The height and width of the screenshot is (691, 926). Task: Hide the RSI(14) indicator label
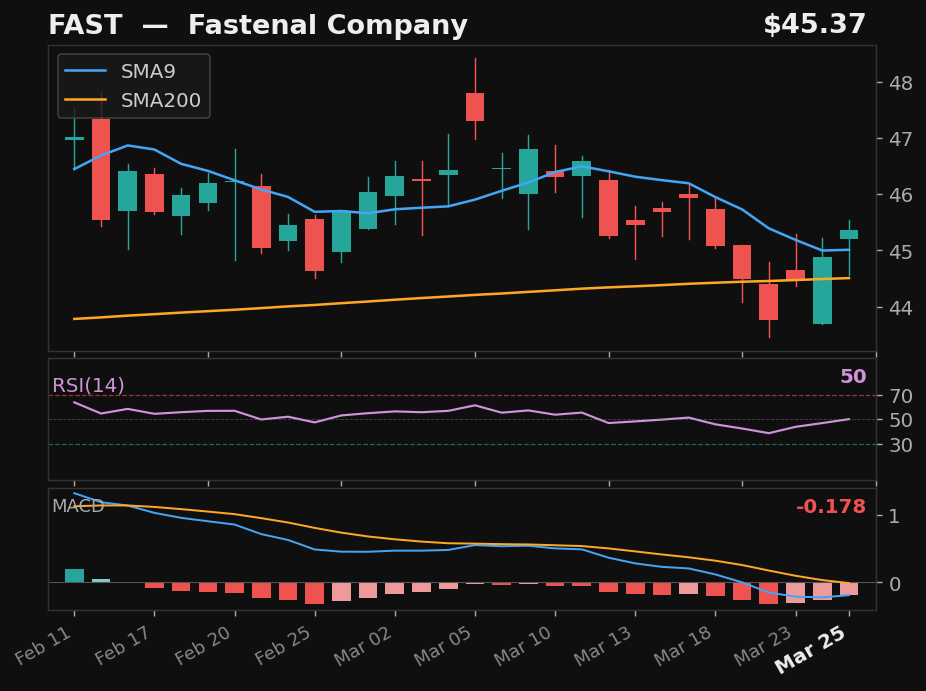pos(89,385)
